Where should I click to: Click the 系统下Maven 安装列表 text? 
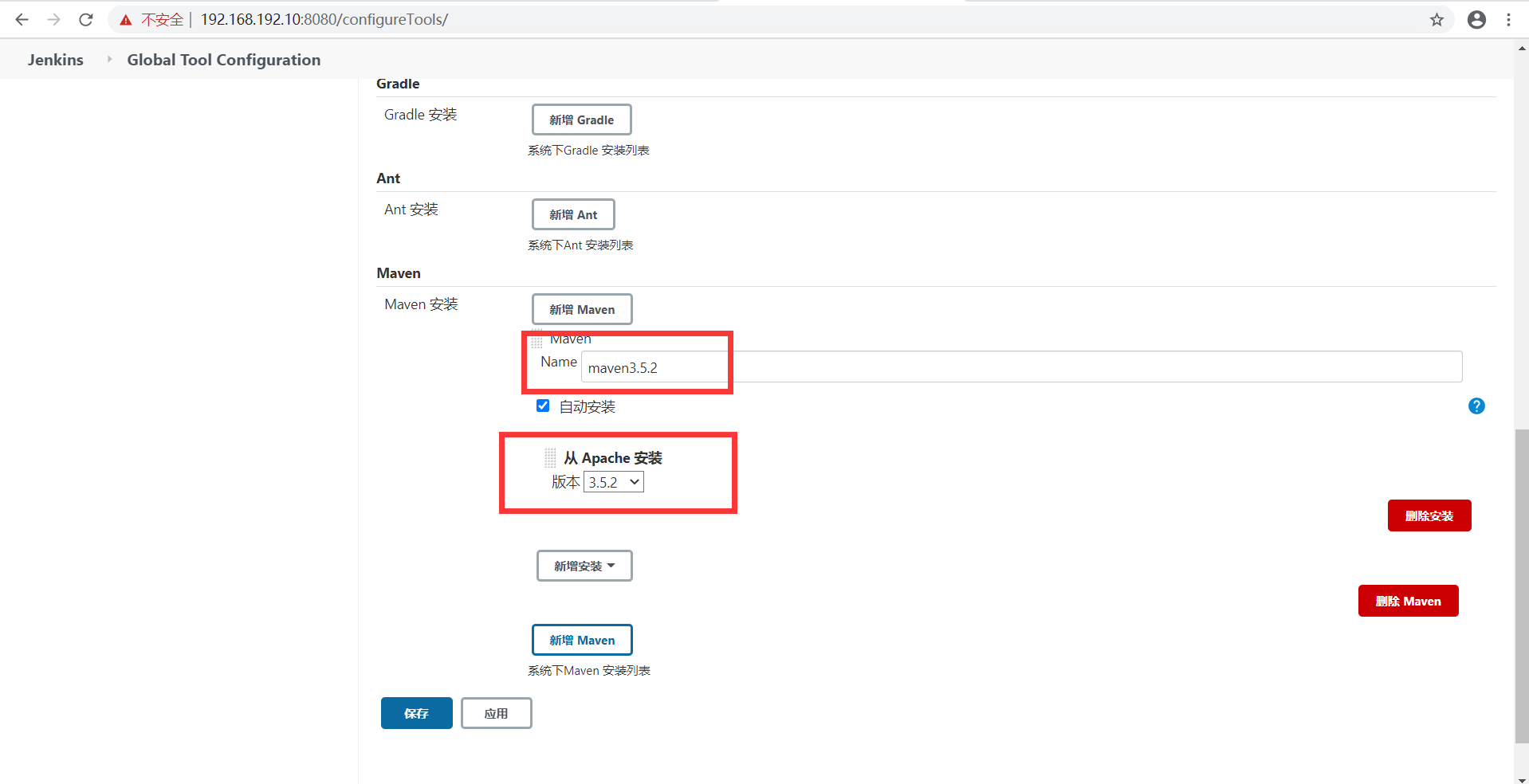pos(589,671)
